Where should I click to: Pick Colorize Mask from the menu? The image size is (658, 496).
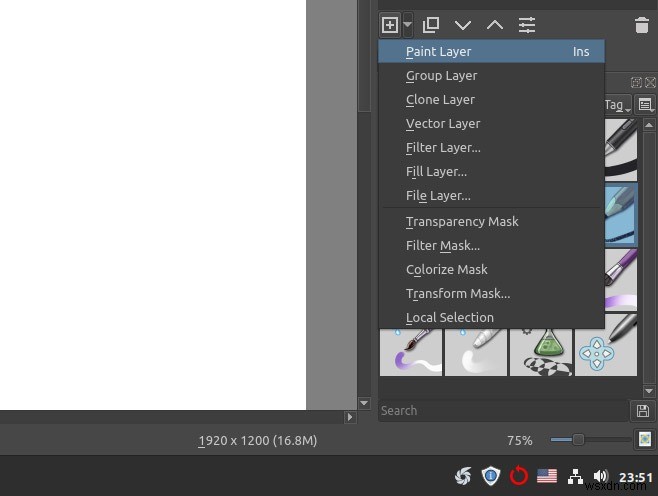click(x=491, y=269)
